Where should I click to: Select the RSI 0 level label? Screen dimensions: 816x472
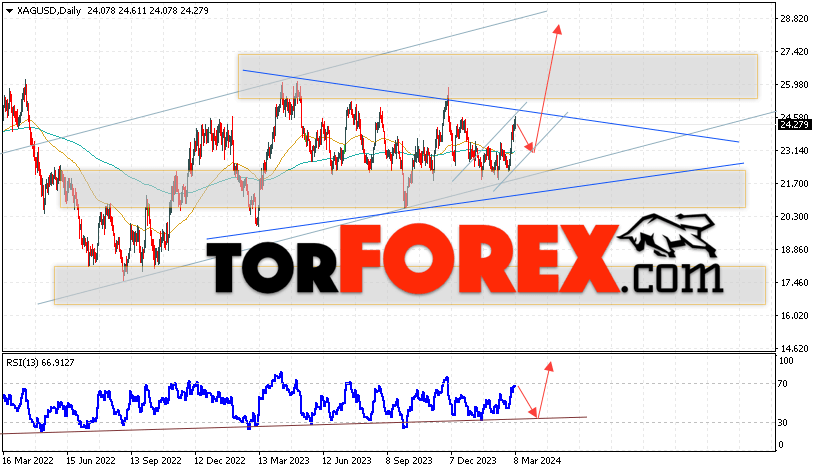781,445
